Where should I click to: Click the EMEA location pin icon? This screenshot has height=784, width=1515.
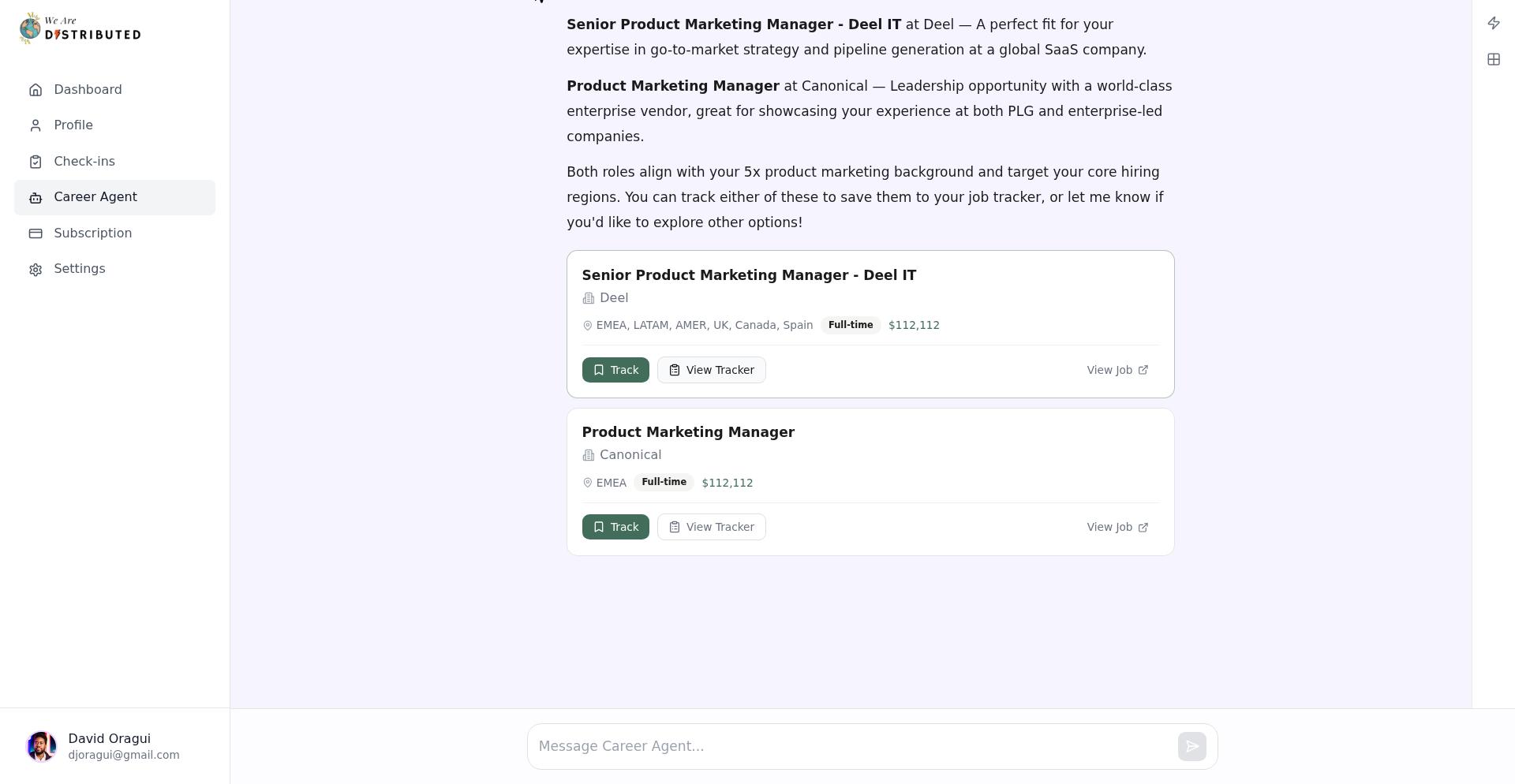[588, 483]
